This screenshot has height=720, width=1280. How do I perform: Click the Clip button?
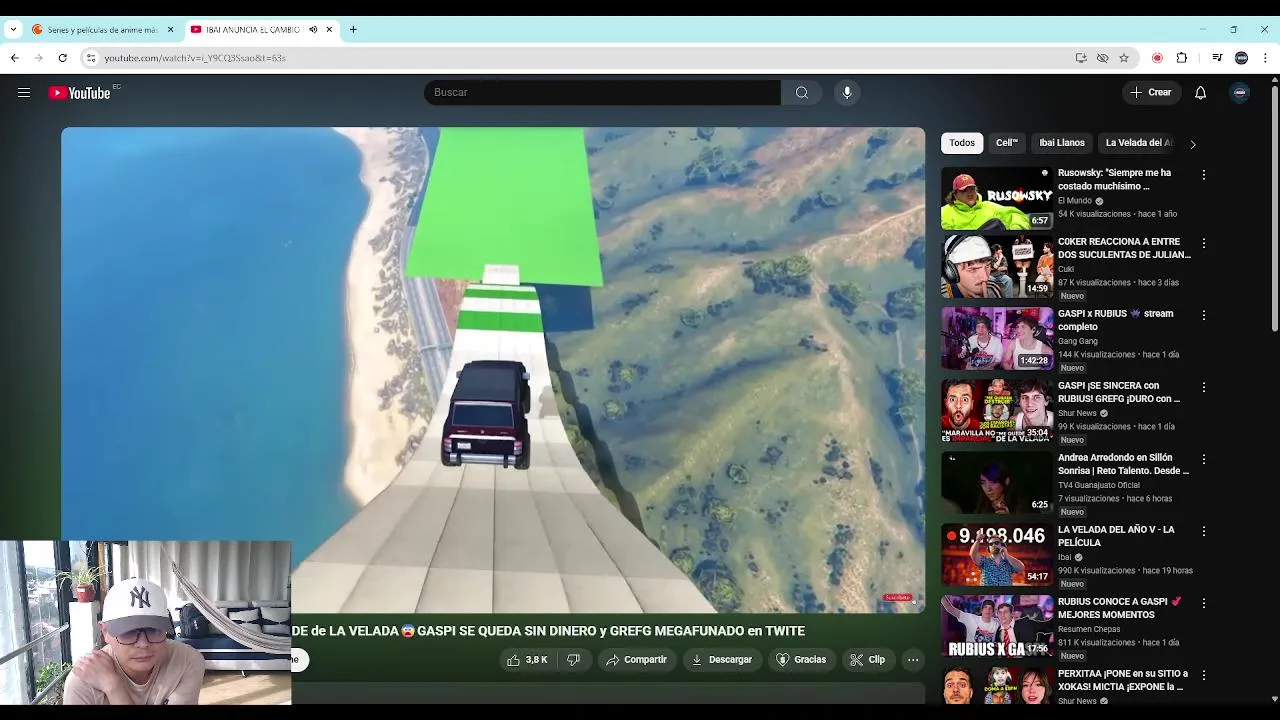(x=867, y=660)
